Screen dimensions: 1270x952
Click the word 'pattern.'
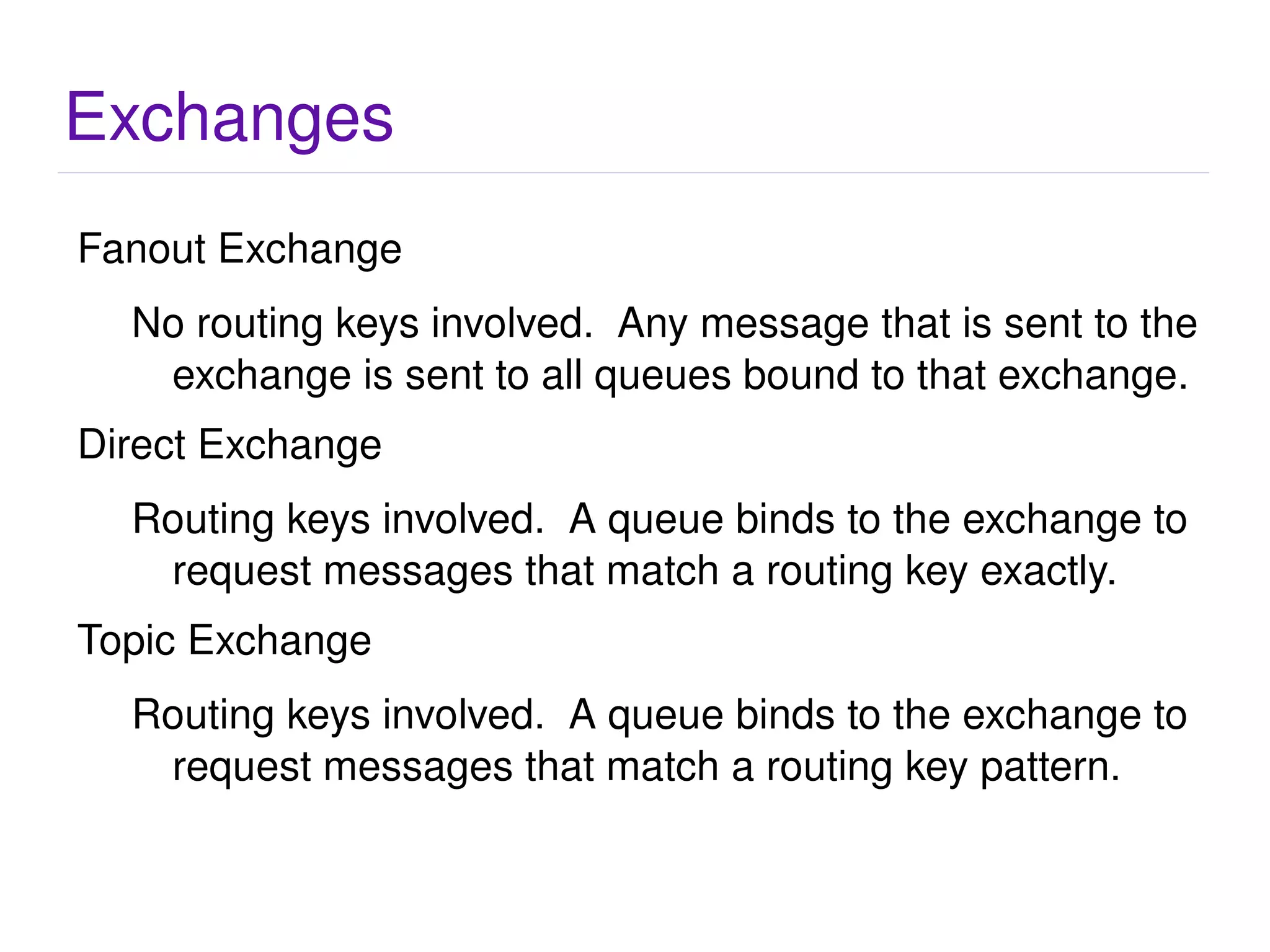click(x=1050, y=767)
